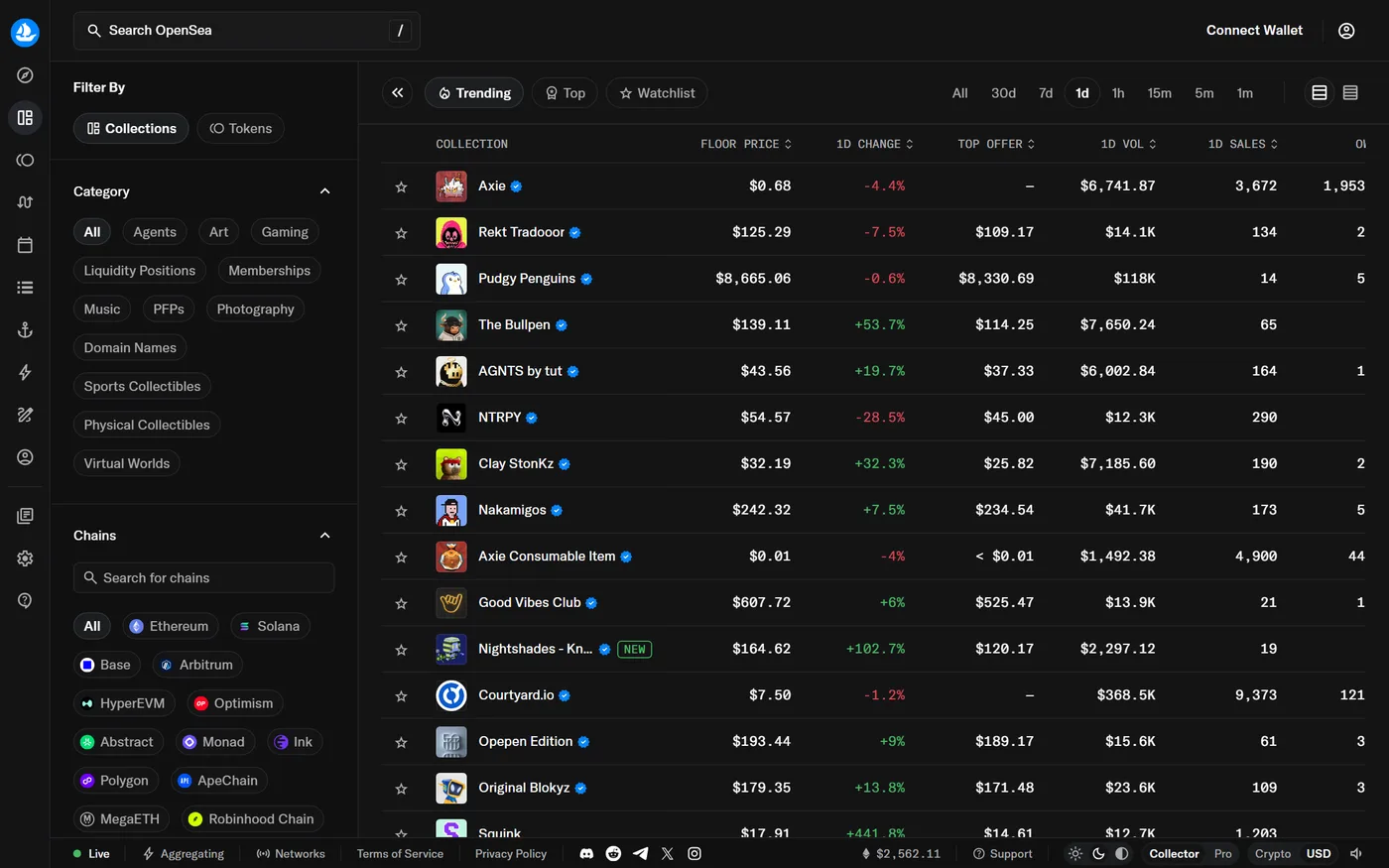Sort by 1D Change column
Viewport: 1389px width, 868px height.
point(874,144)
